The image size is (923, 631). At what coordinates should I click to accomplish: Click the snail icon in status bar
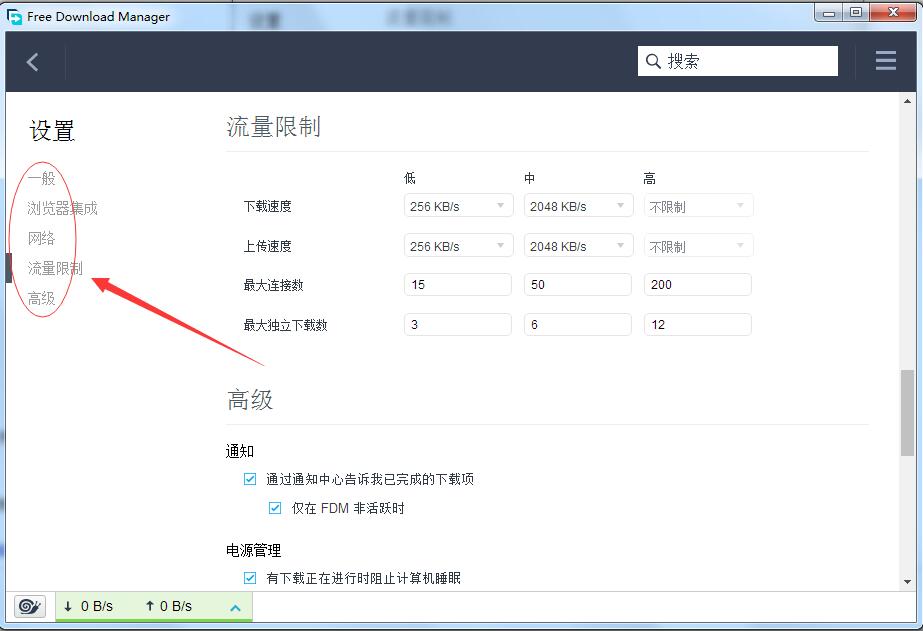tap(28, 606)
